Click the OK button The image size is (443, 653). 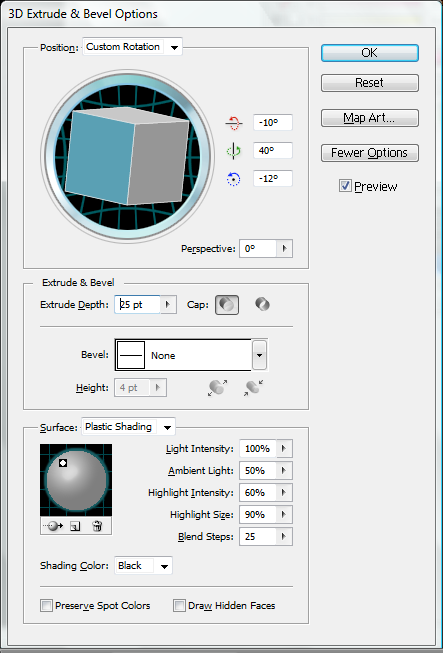click(x=370, y=53)
